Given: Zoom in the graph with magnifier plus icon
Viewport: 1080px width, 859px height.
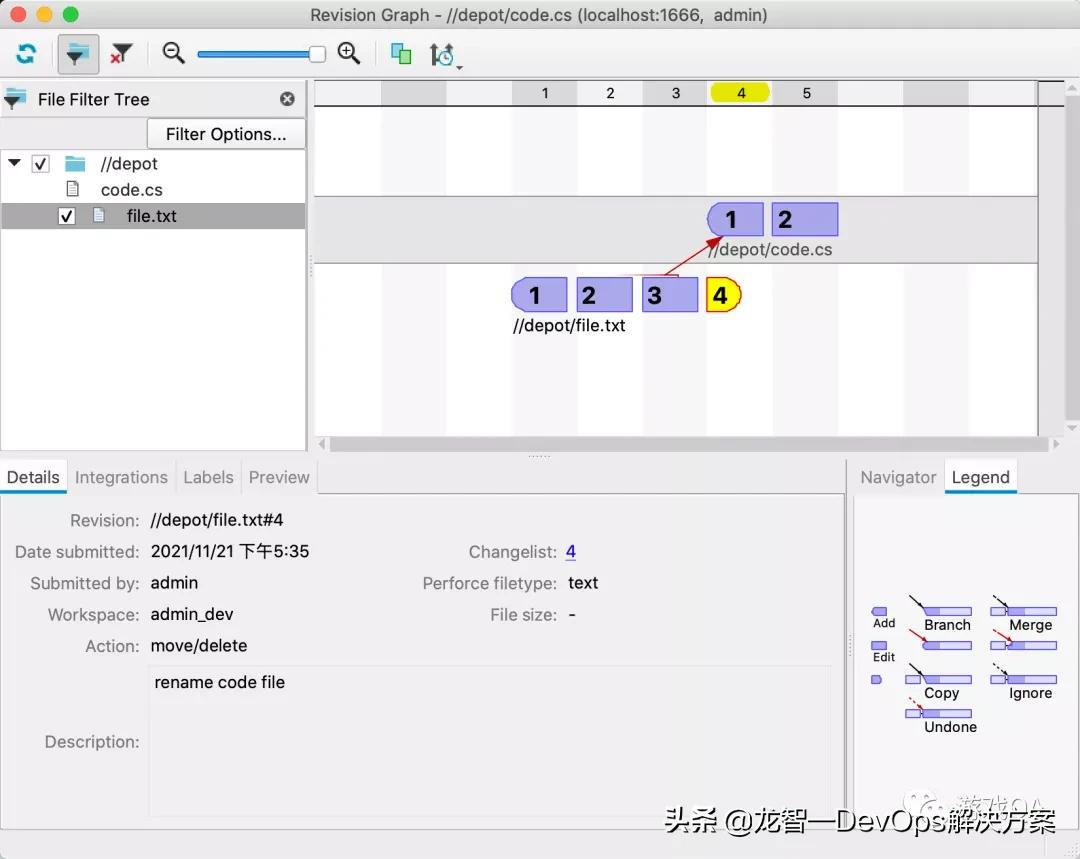Looking at the screenshot, I should point(349,54).
